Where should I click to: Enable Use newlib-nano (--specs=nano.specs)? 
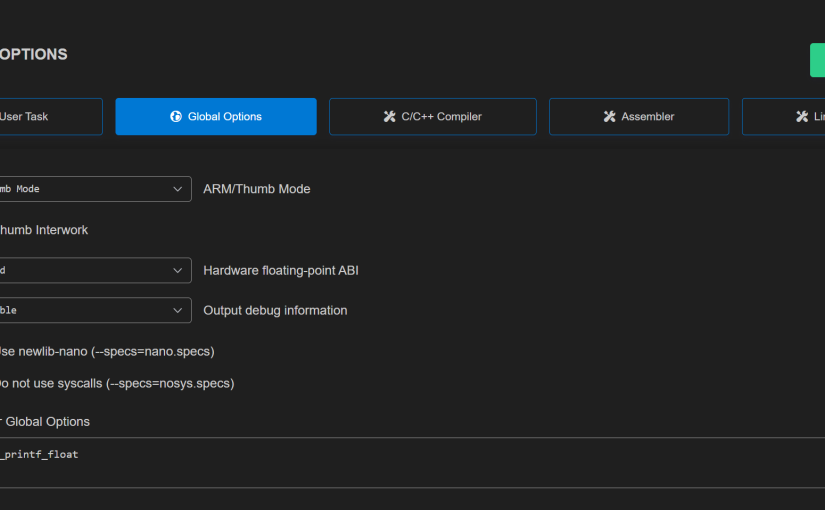(105, 351)
